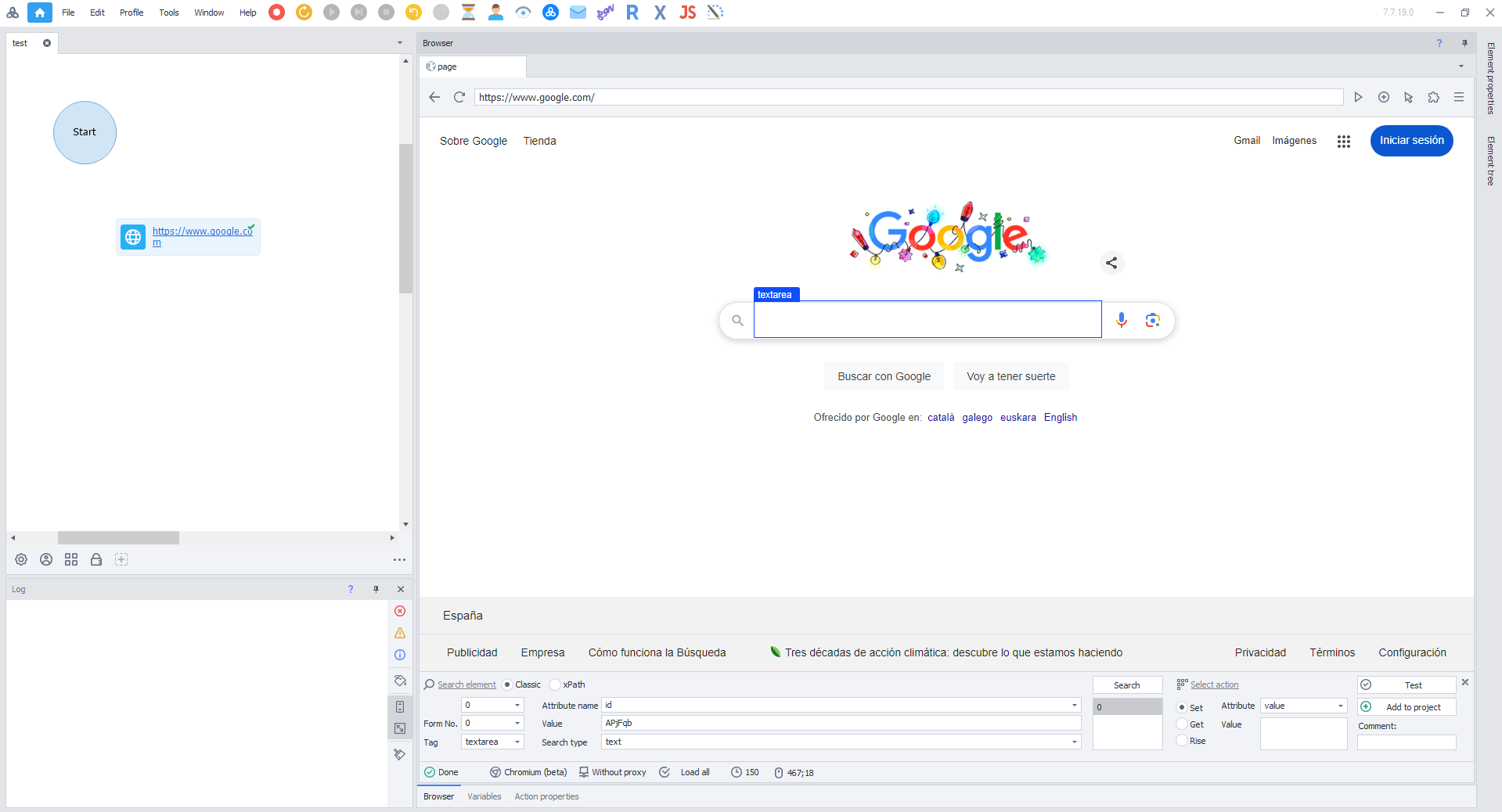Expand the Search type dropdown showing text
The width and height of the screenshot is (1502, 812).
1075,742
